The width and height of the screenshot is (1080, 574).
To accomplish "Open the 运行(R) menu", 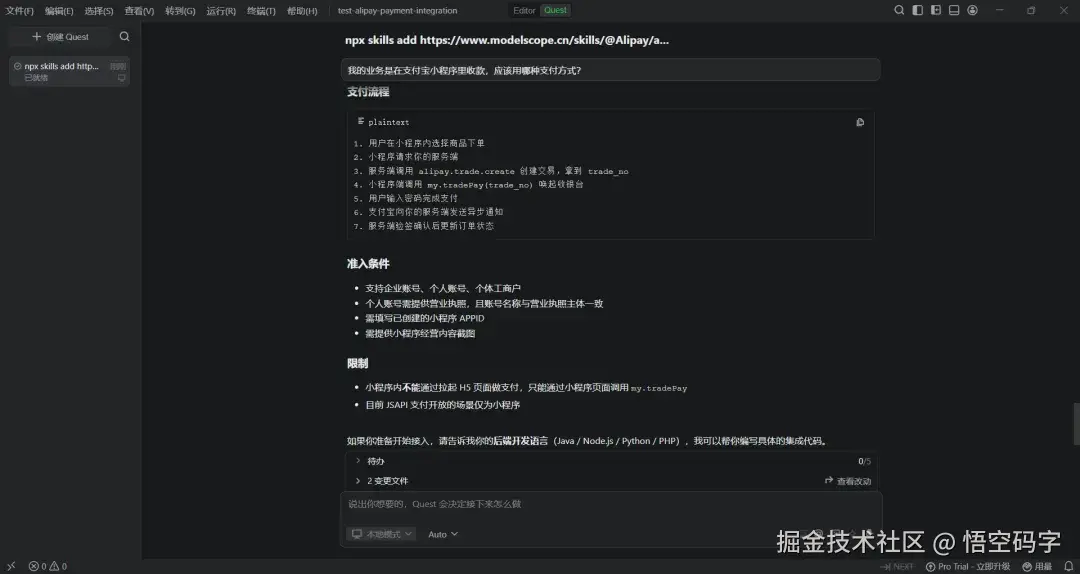I will coord(220,11).
